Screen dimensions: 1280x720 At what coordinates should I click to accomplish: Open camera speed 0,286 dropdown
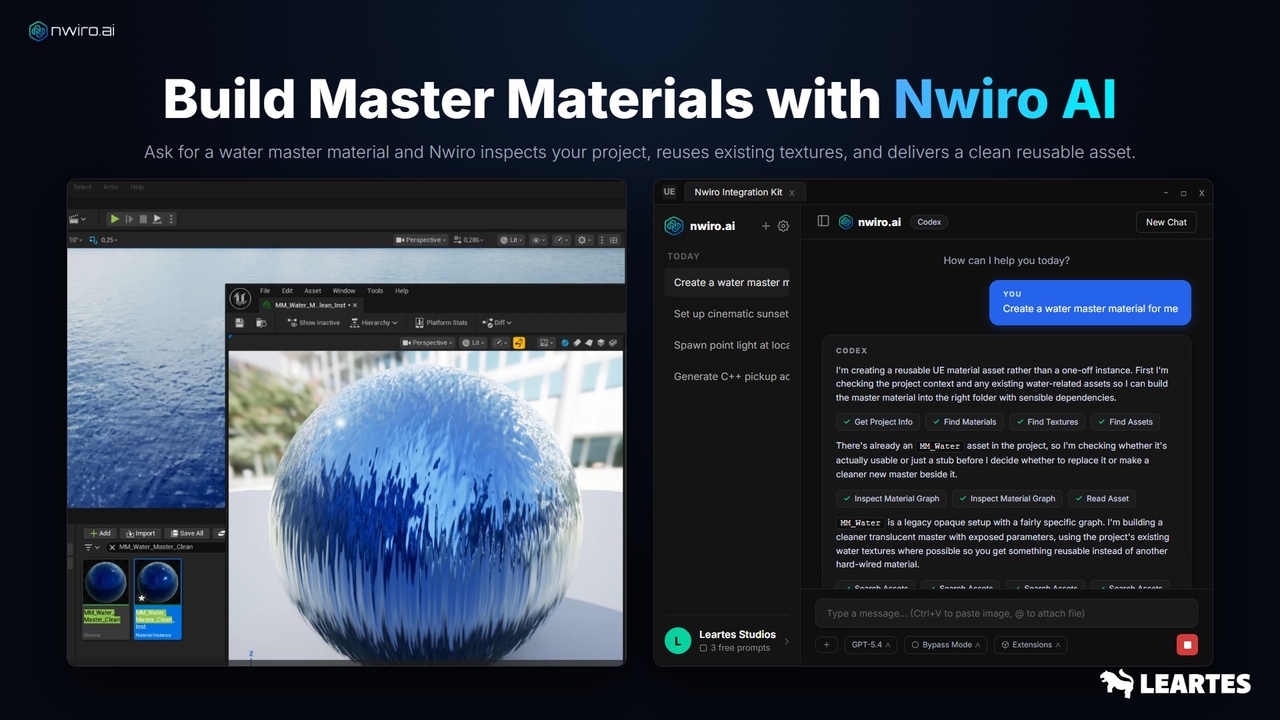click(x=468, y=240)
